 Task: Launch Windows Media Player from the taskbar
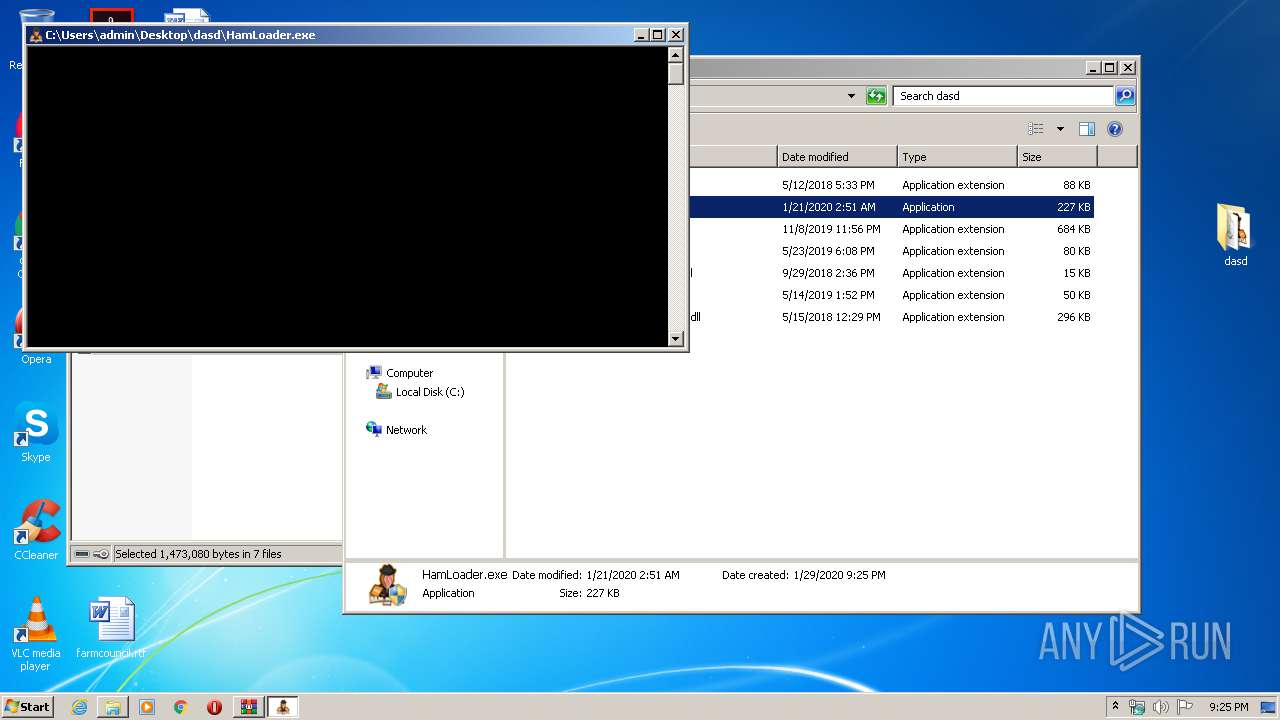coord(147,707)
